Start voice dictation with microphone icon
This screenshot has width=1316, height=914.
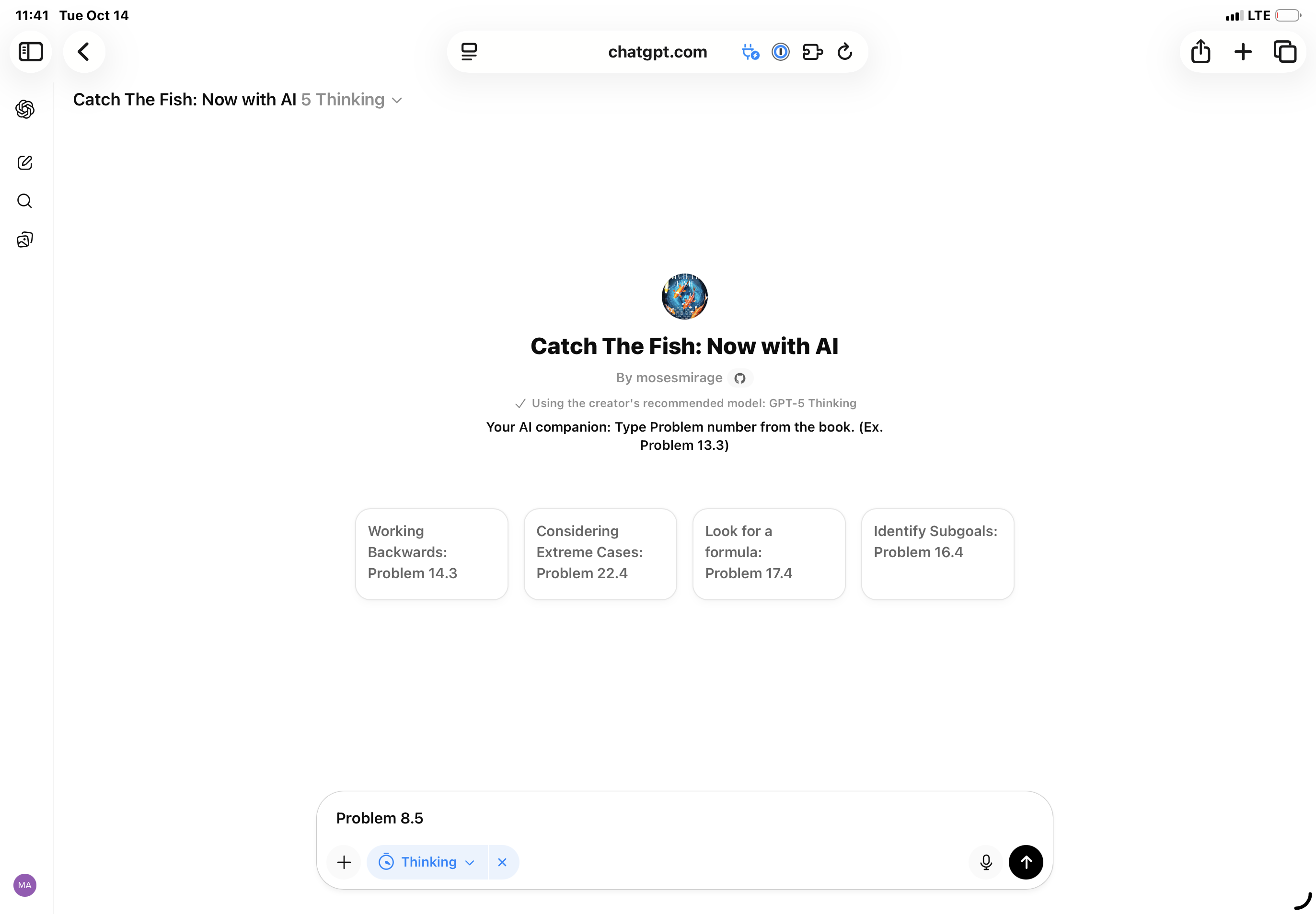[x=985, y=862]
